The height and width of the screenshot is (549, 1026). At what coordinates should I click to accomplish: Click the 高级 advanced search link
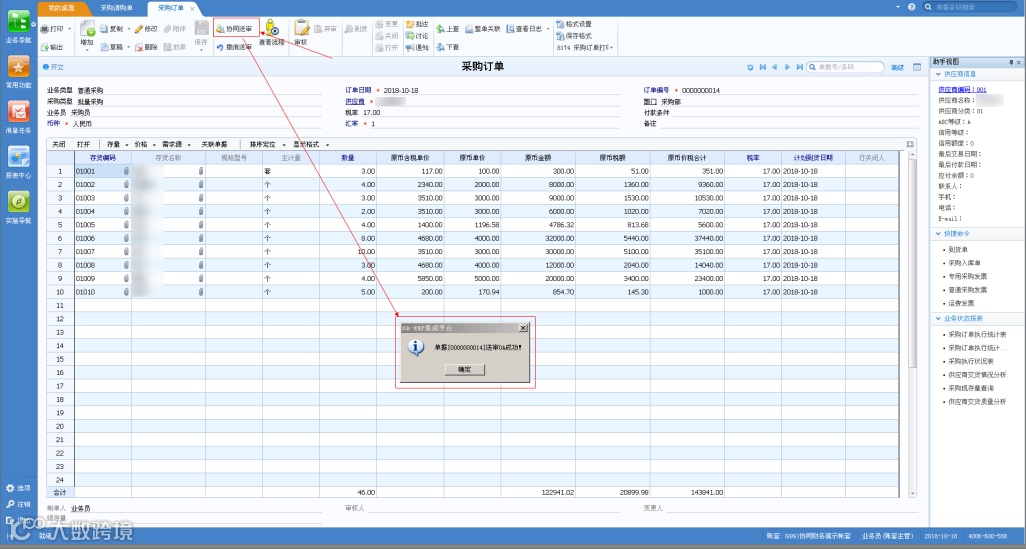pyautogui.click(x=898, y=67)
